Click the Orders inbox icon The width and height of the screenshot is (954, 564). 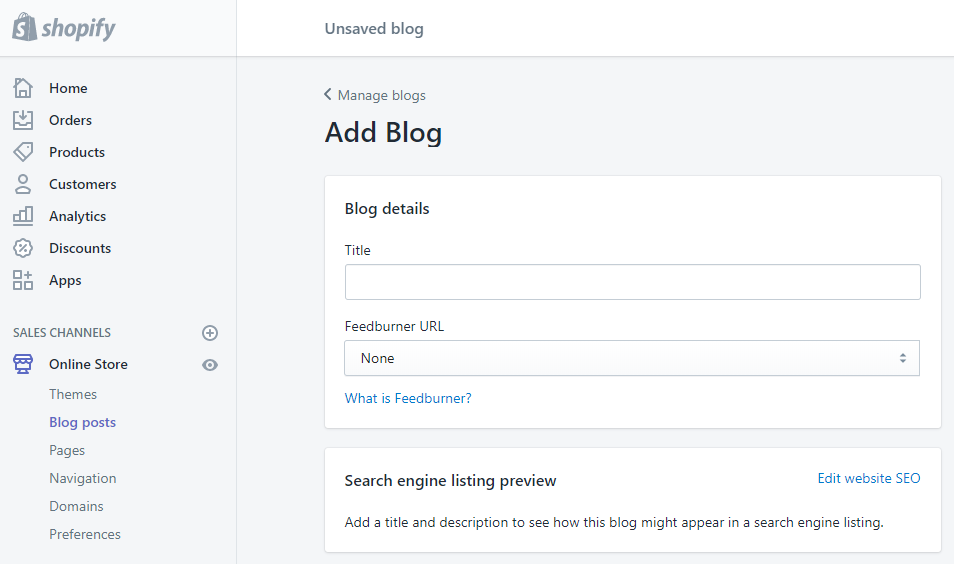click(x=23, y=120)
